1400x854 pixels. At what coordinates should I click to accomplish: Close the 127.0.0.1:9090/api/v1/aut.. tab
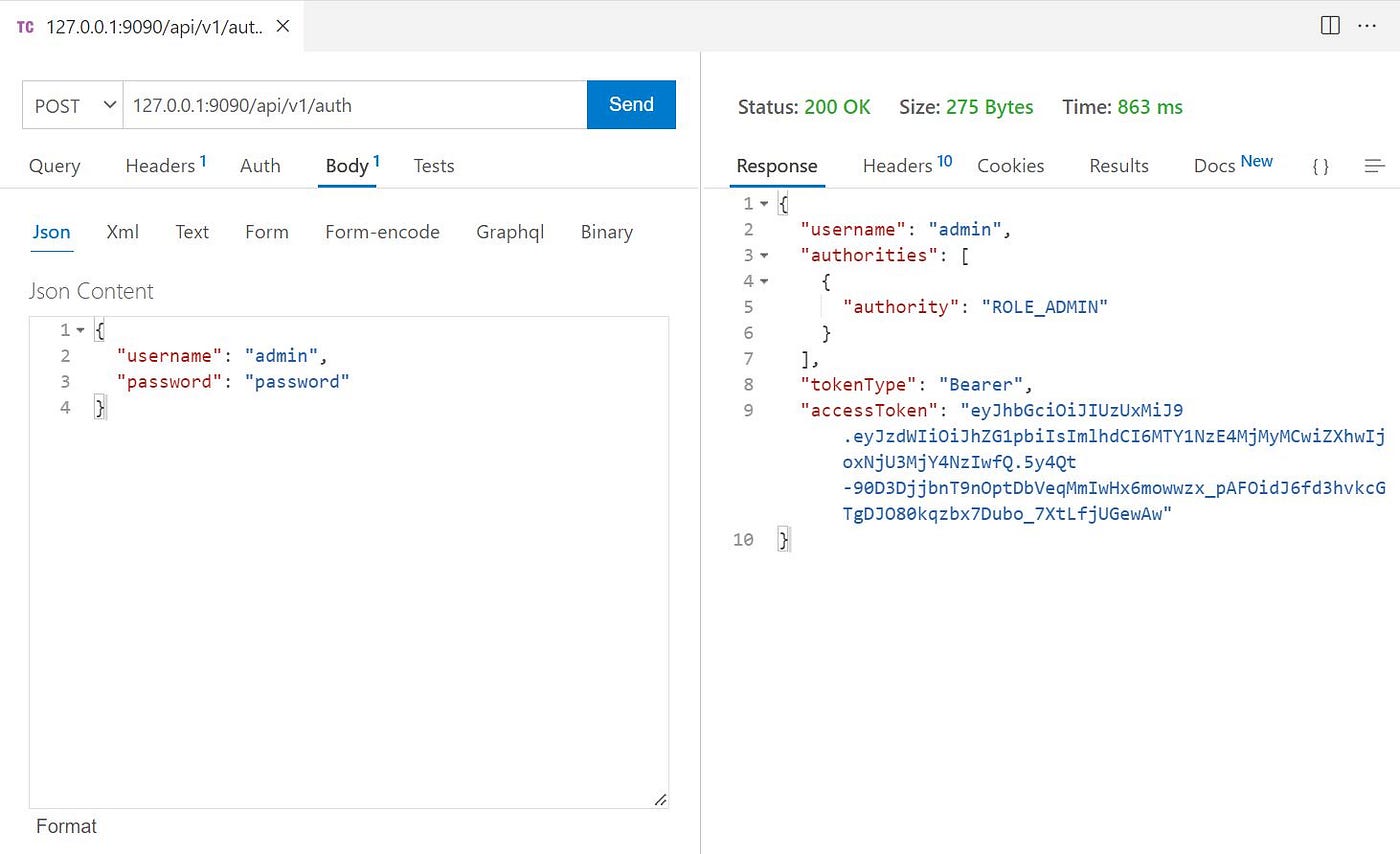pos(283,26)
